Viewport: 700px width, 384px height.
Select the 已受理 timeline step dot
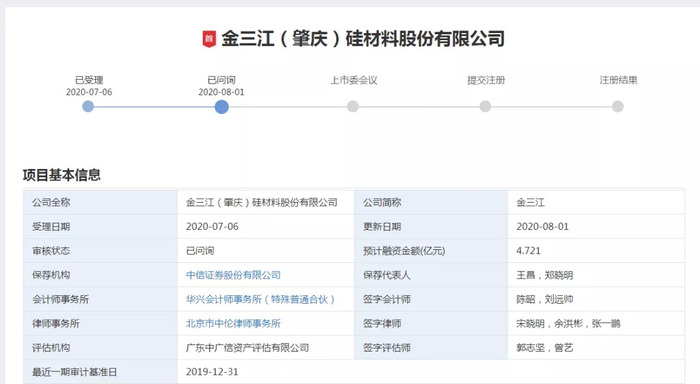pyautogui.click(x=88, y=106)
